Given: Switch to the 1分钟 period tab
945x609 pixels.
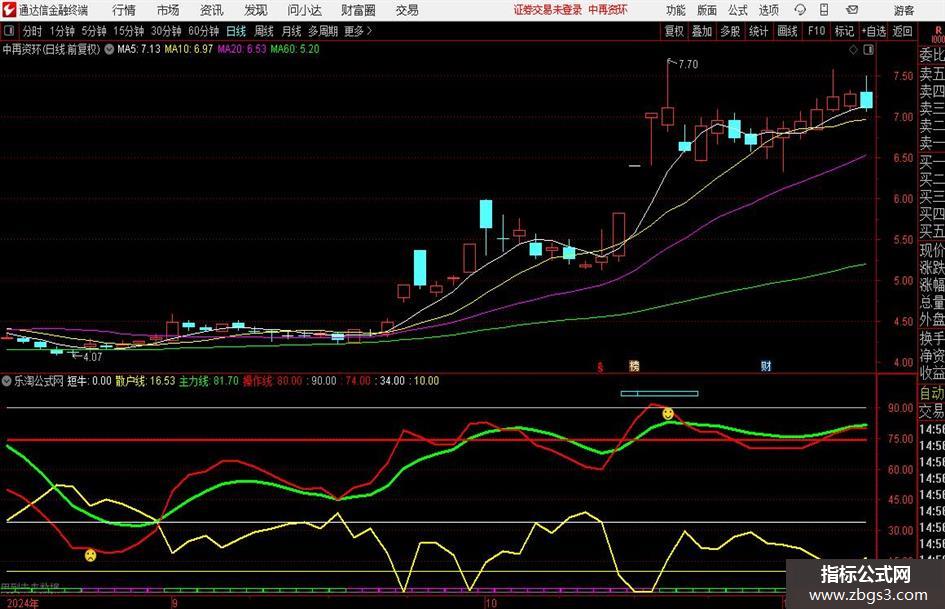Looking at the screenshot, I should click(x=62, y=31).
